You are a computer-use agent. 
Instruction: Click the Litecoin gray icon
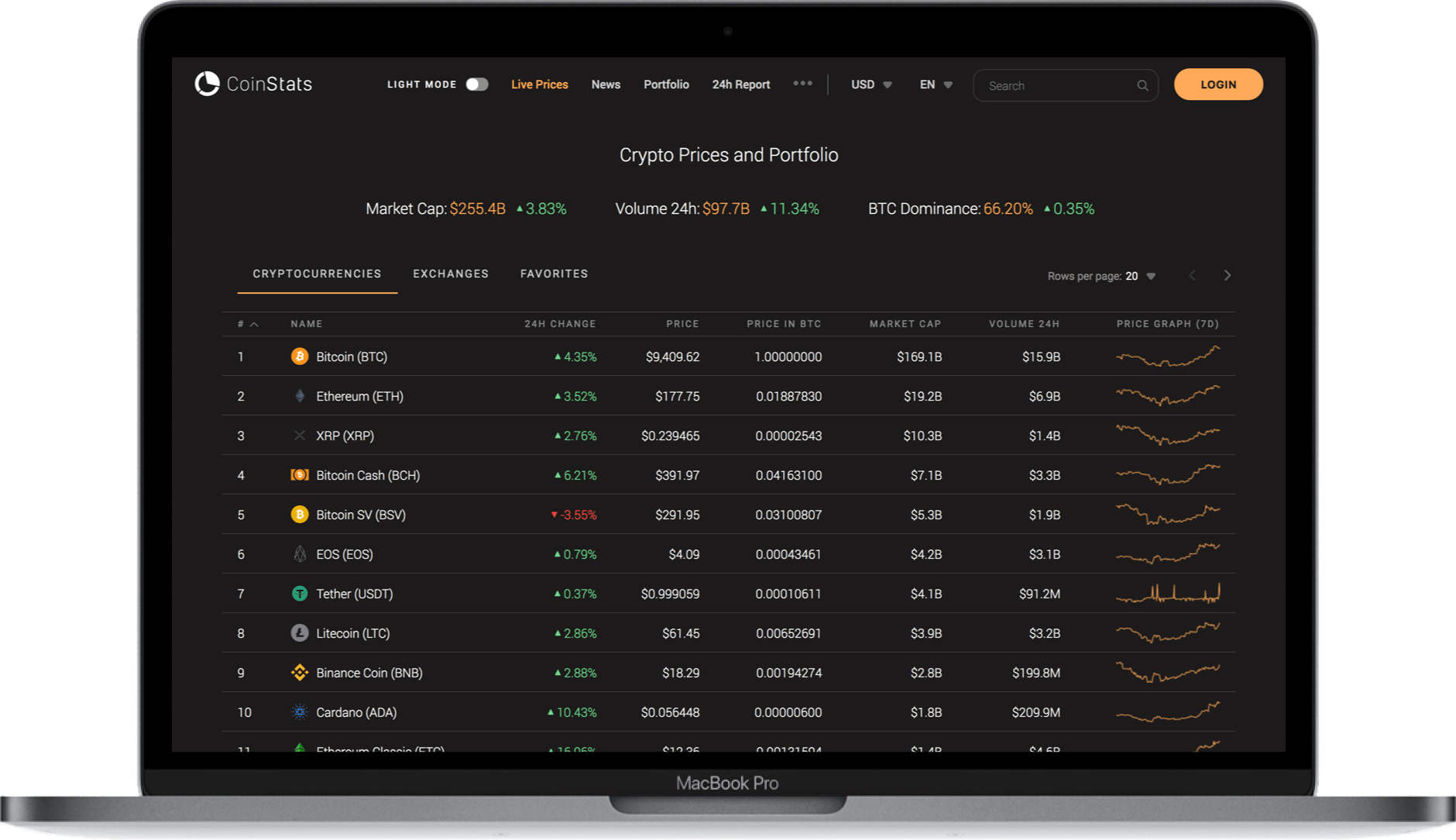[x=300, y=633]
